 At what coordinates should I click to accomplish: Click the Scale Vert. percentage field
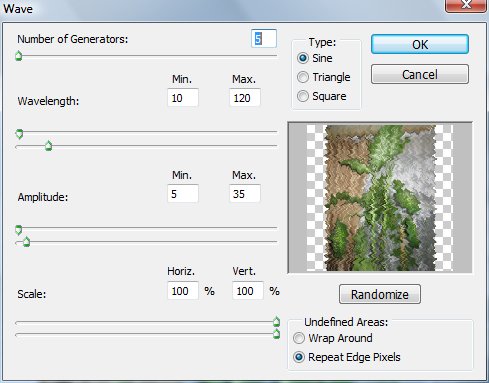[248, 291]
